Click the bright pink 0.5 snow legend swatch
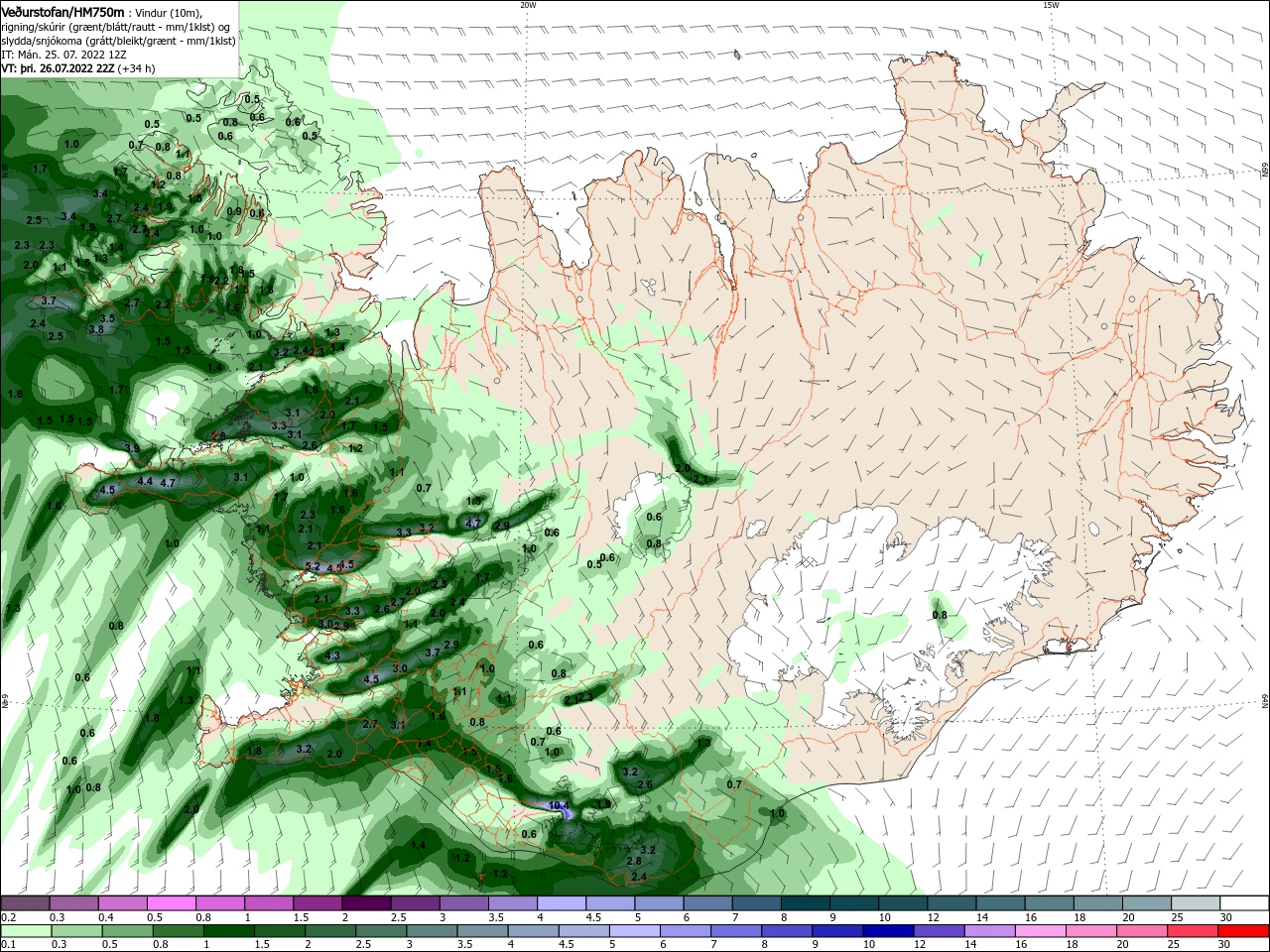The image size is (1270, 952). (172, 903)
